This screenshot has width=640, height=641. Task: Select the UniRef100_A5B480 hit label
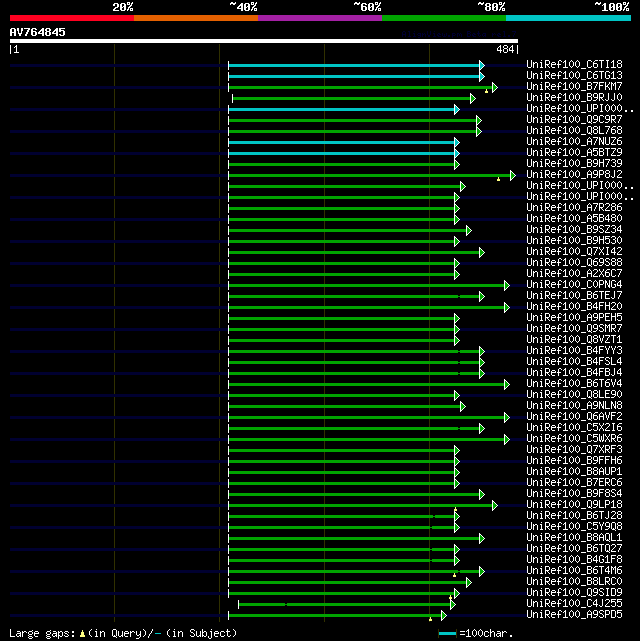click(x=574, y=219)
